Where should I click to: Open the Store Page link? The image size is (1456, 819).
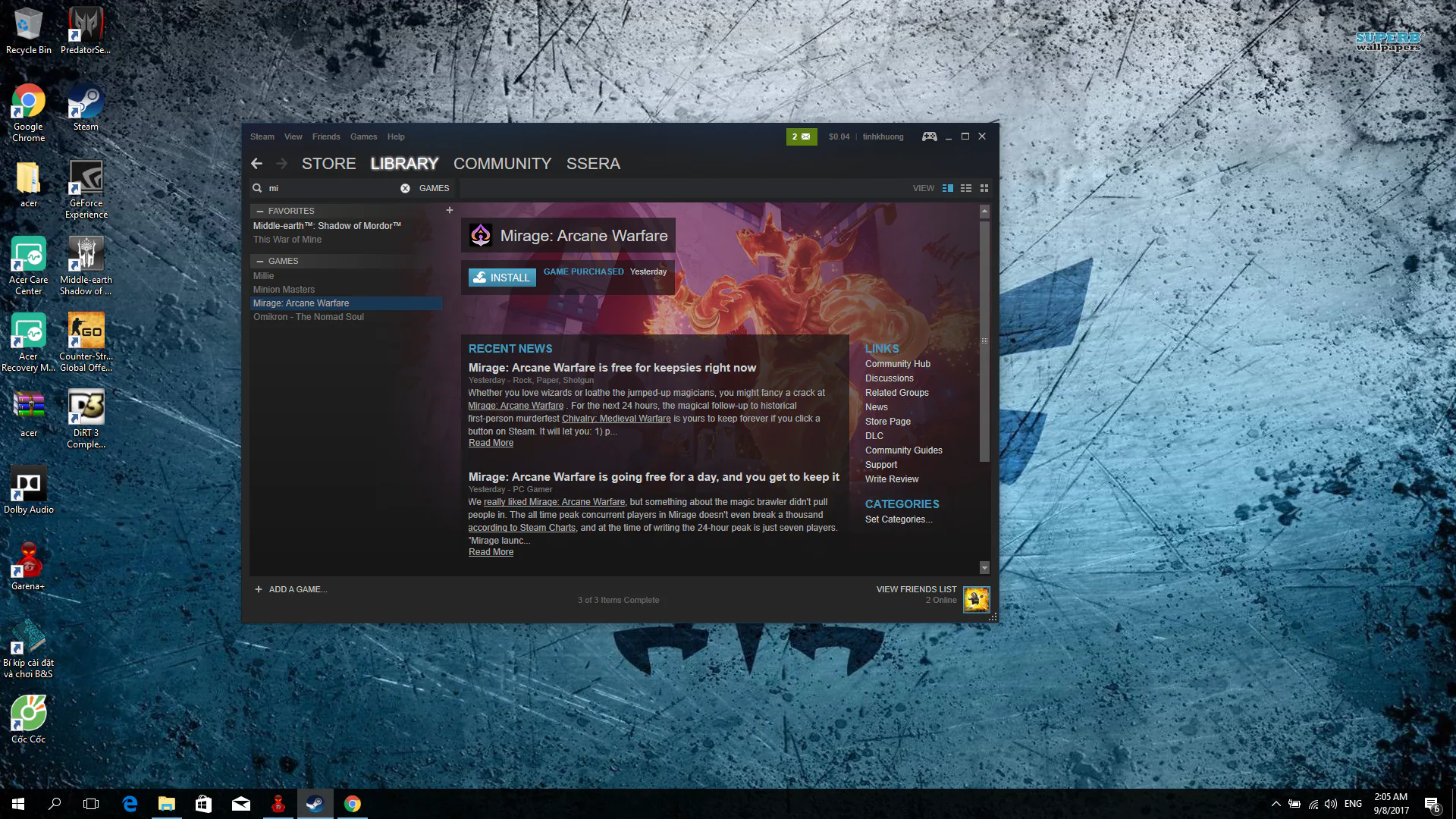click(888, 422)
